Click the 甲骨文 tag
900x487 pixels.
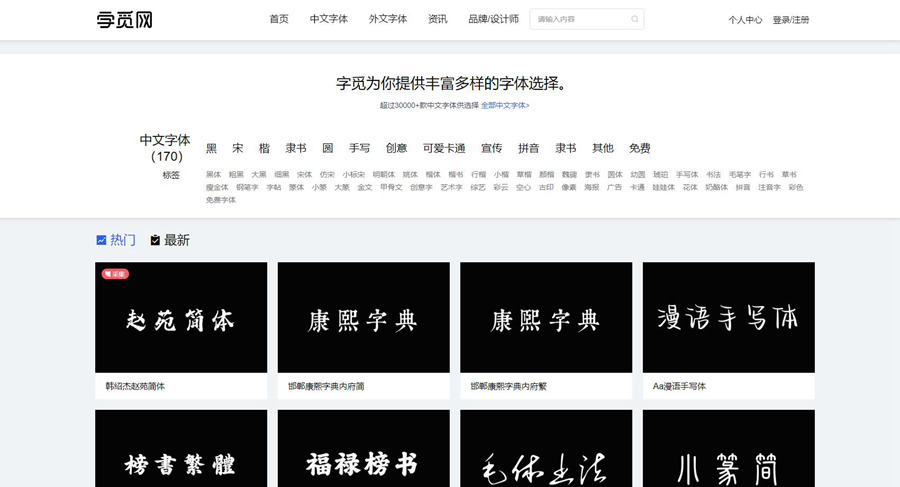[391, 187]
